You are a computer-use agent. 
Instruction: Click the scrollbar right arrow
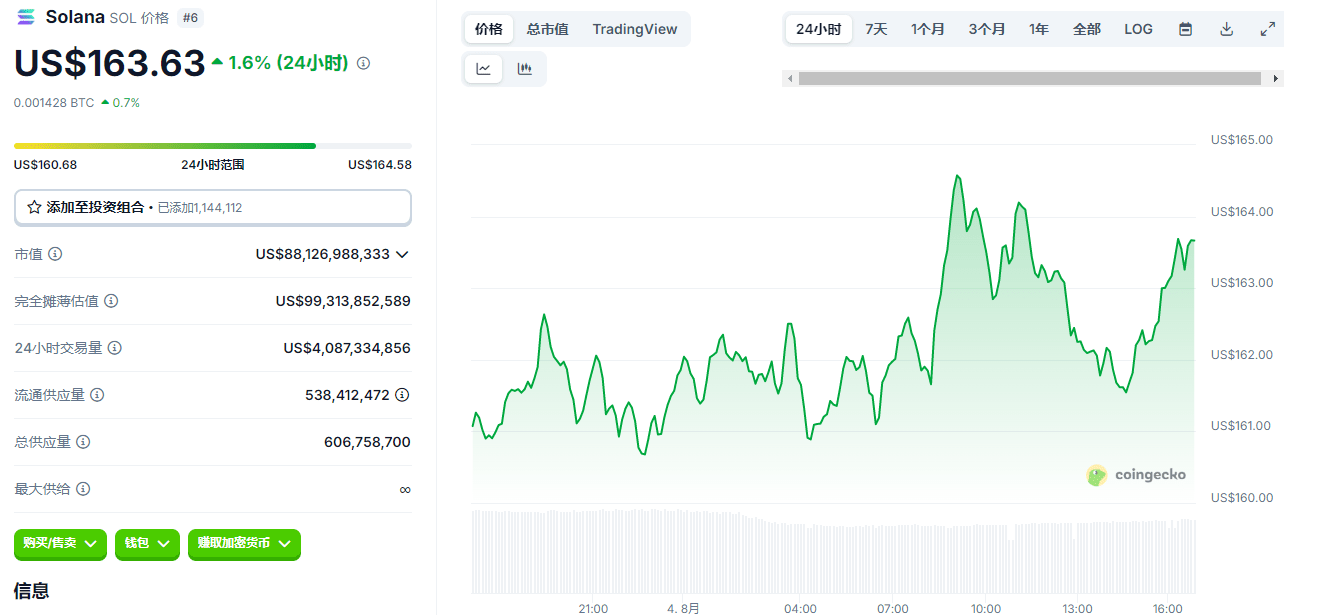[x=1275, y=78]
